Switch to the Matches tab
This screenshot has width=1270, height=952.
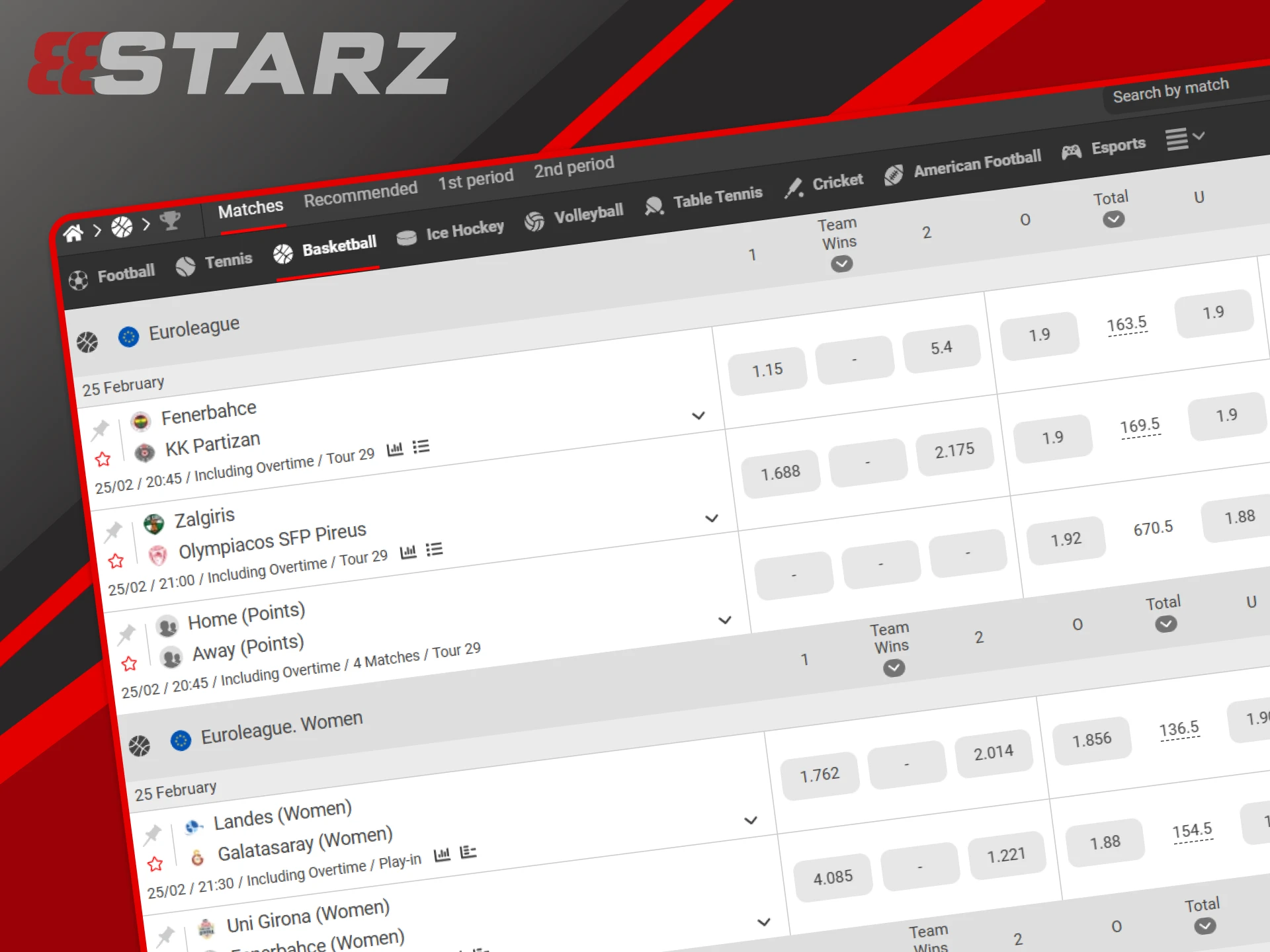[x=251, y=209]
